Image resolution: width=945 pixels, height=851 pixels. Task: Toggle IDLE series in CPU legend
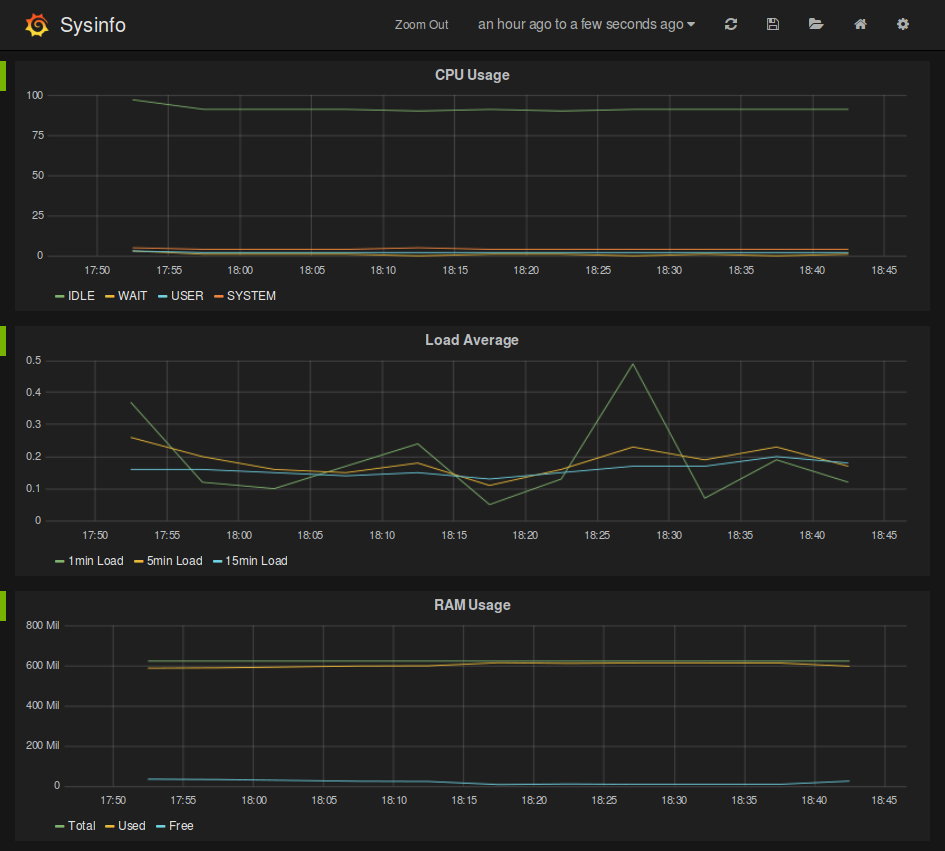[81, 296]
